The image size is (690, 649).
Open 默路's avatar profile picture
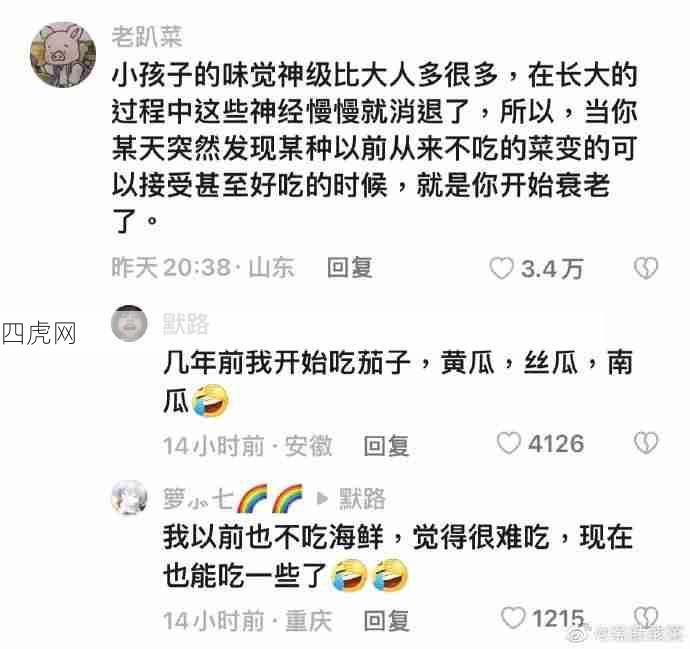(129, 323)
